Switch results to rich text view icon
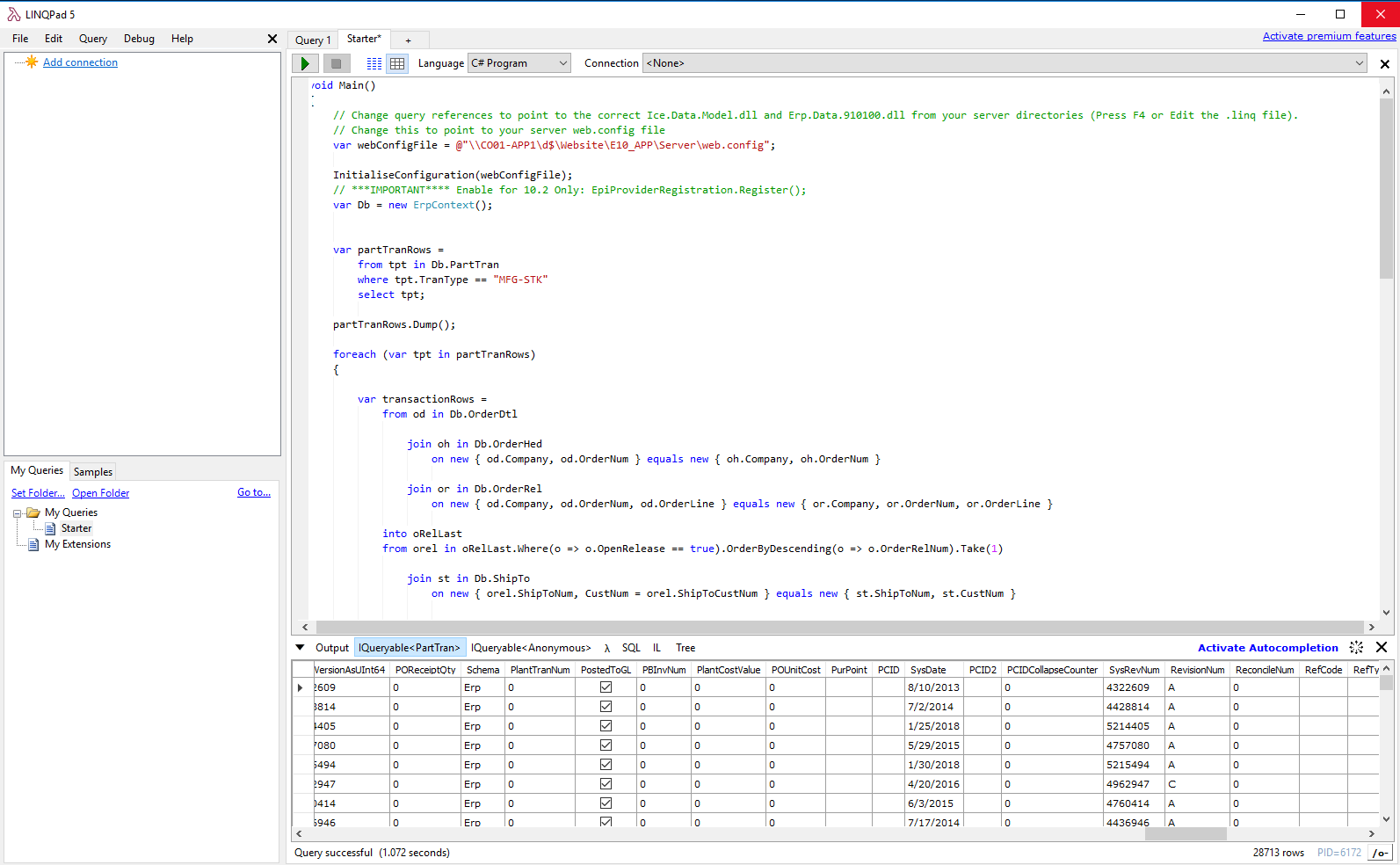Screen dimensions: 1400x865 [x=374, y=63]
